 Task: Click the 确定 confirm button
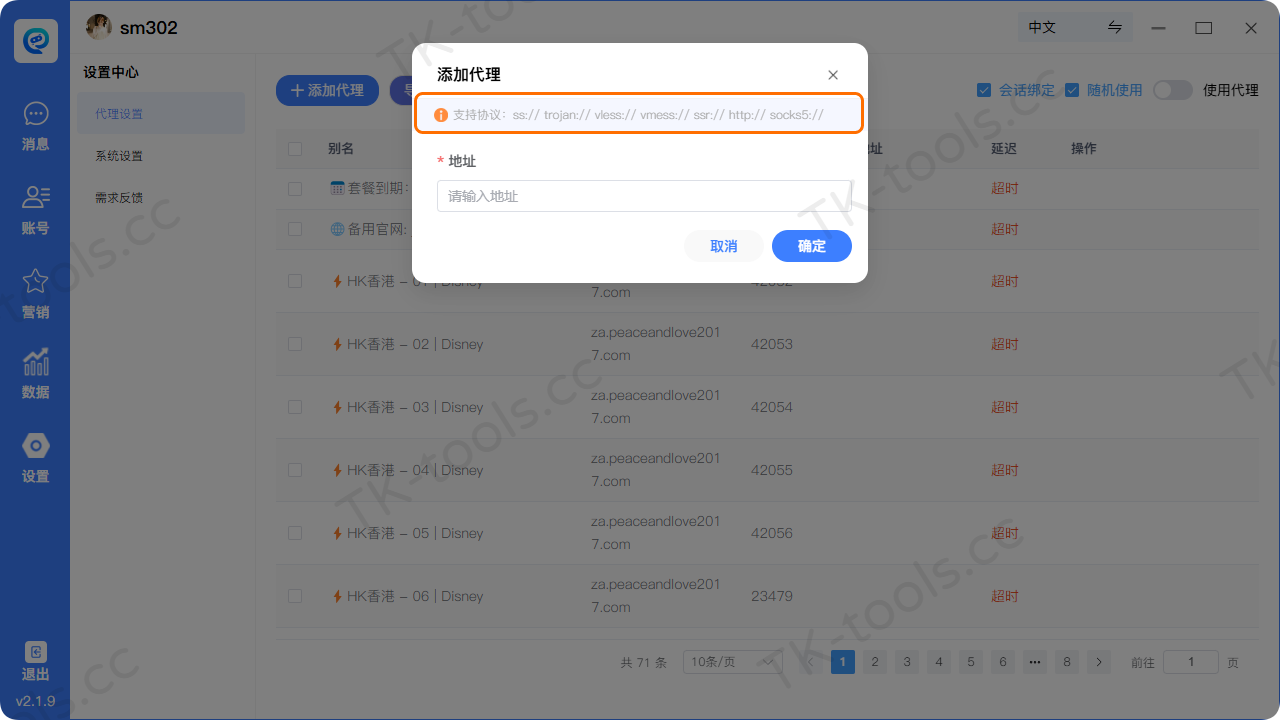(812, 246)
